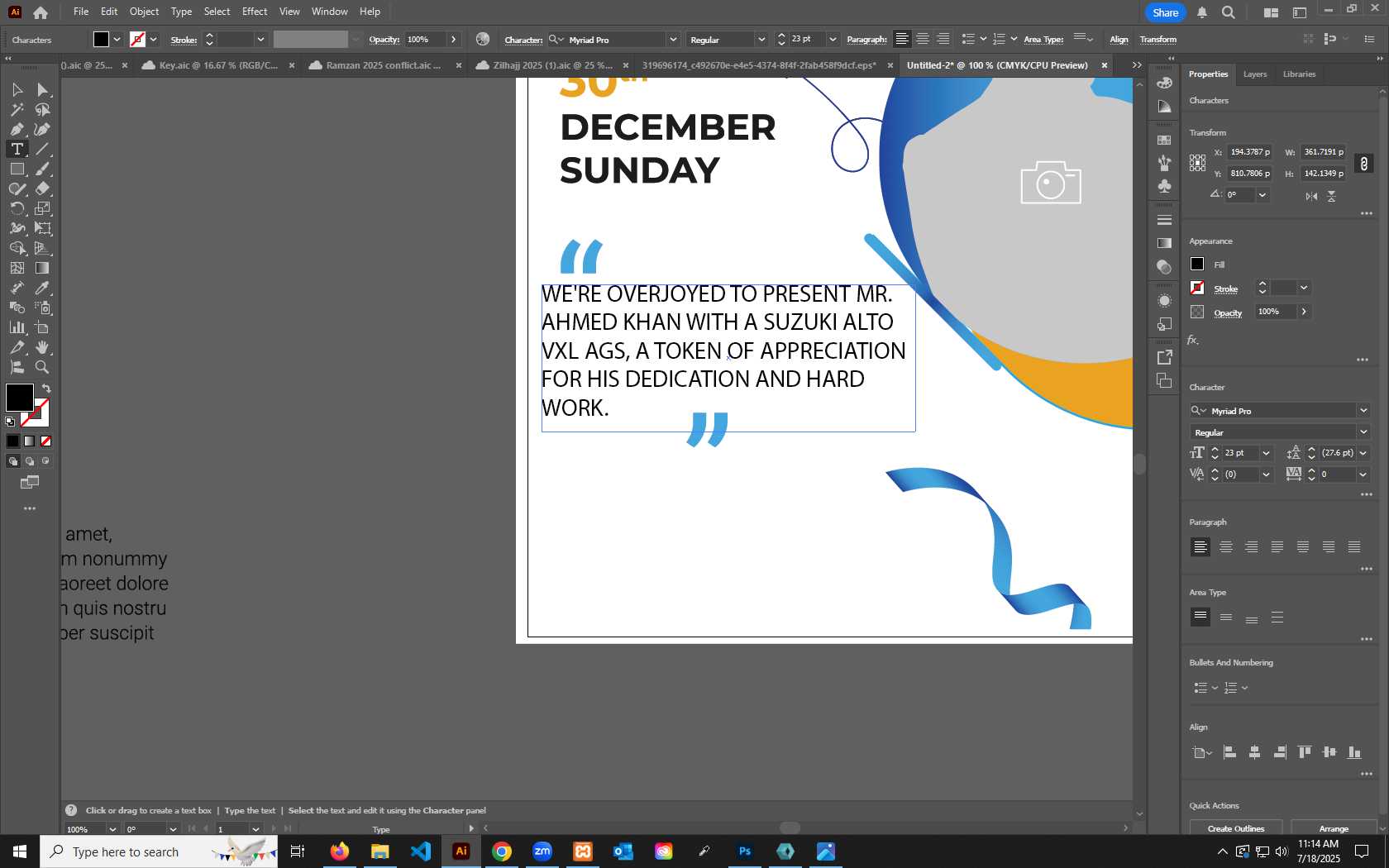Screen dimensions: 1389x868
Task: Select the Hand tool
Action: pyautogui.click(x=42, y=347)
